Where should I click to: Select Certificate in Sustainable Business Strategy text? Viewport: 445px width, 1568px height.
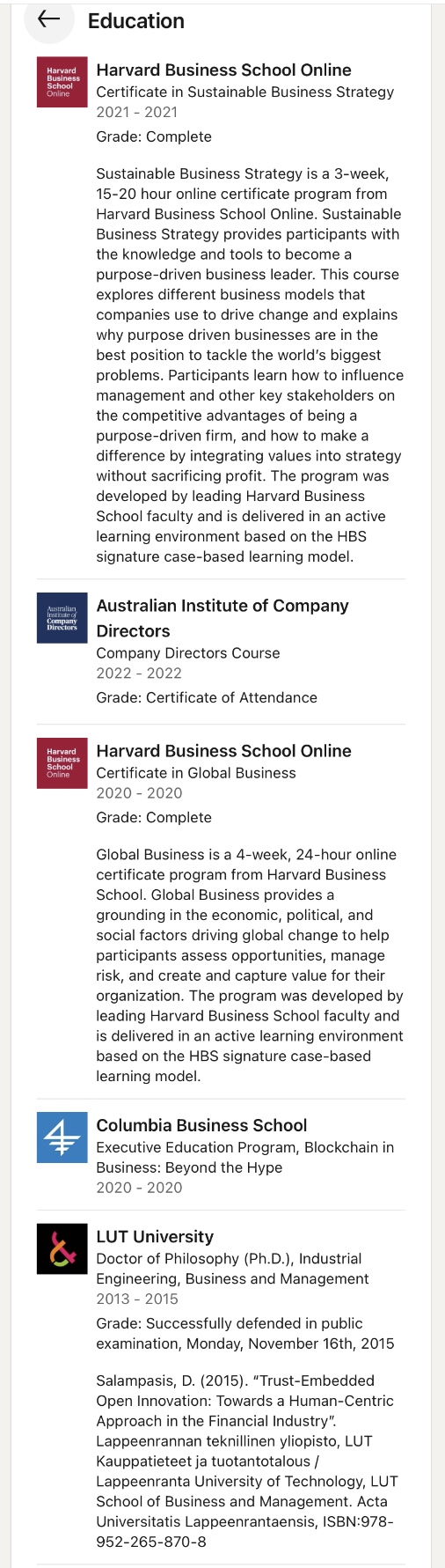click(245, 92)
